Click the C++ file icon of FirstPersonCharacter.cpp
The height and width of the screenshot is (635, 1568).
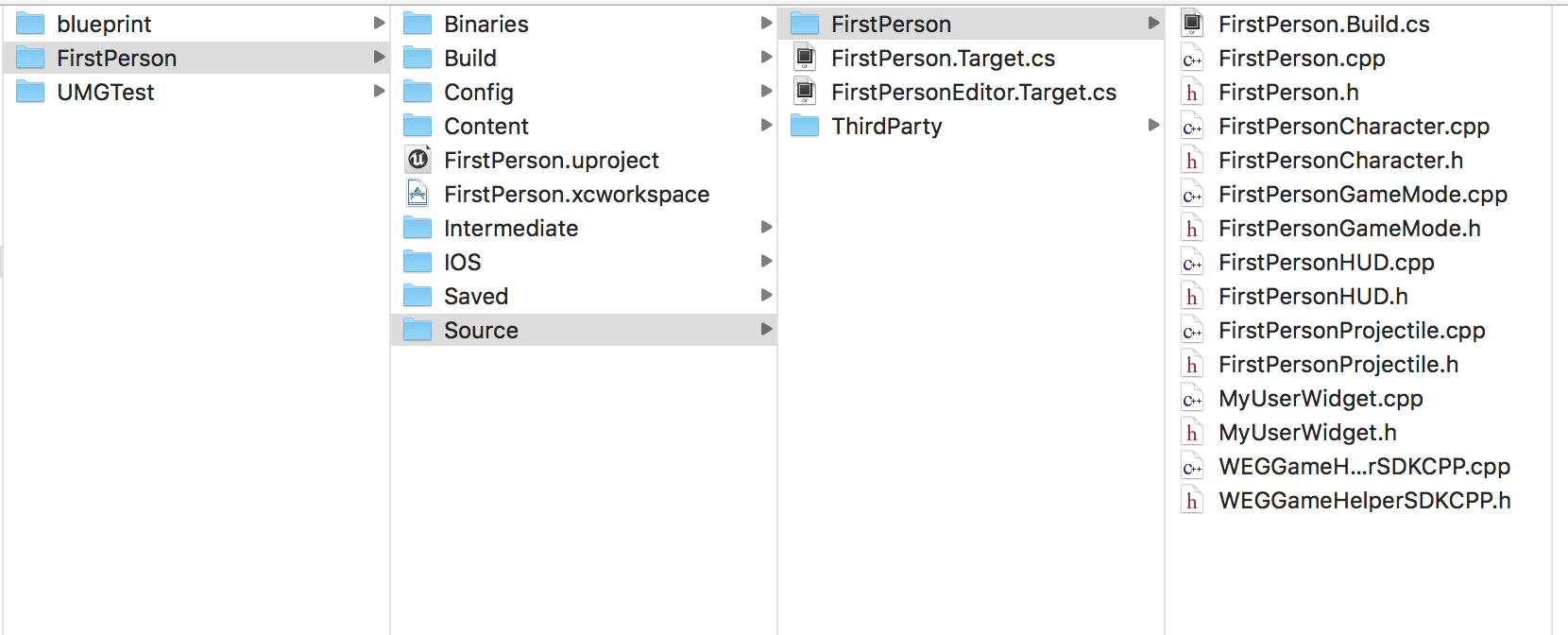point(1192,127)
